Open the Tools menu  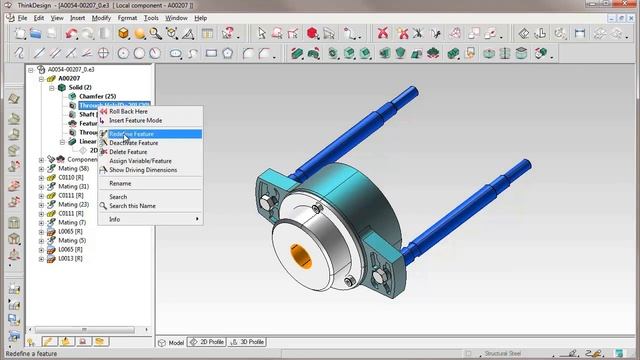tap(151, 18)
